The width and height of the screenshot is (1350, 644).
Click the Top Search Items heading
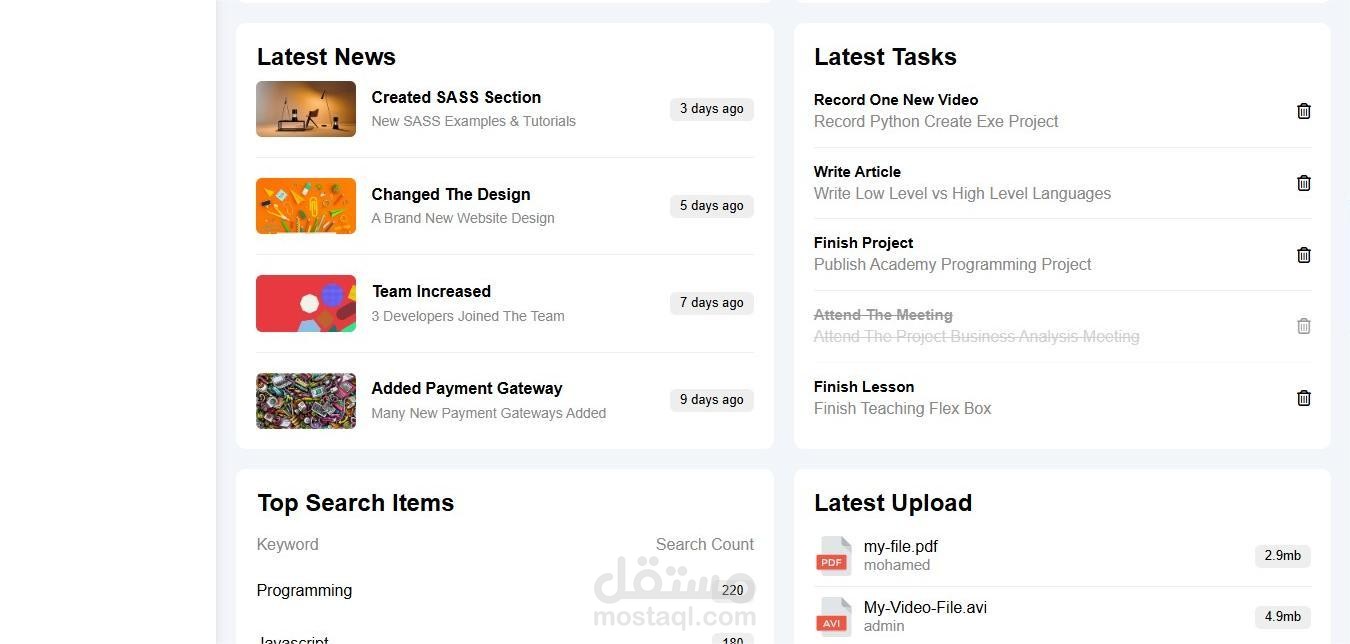(x=355, y=503)
